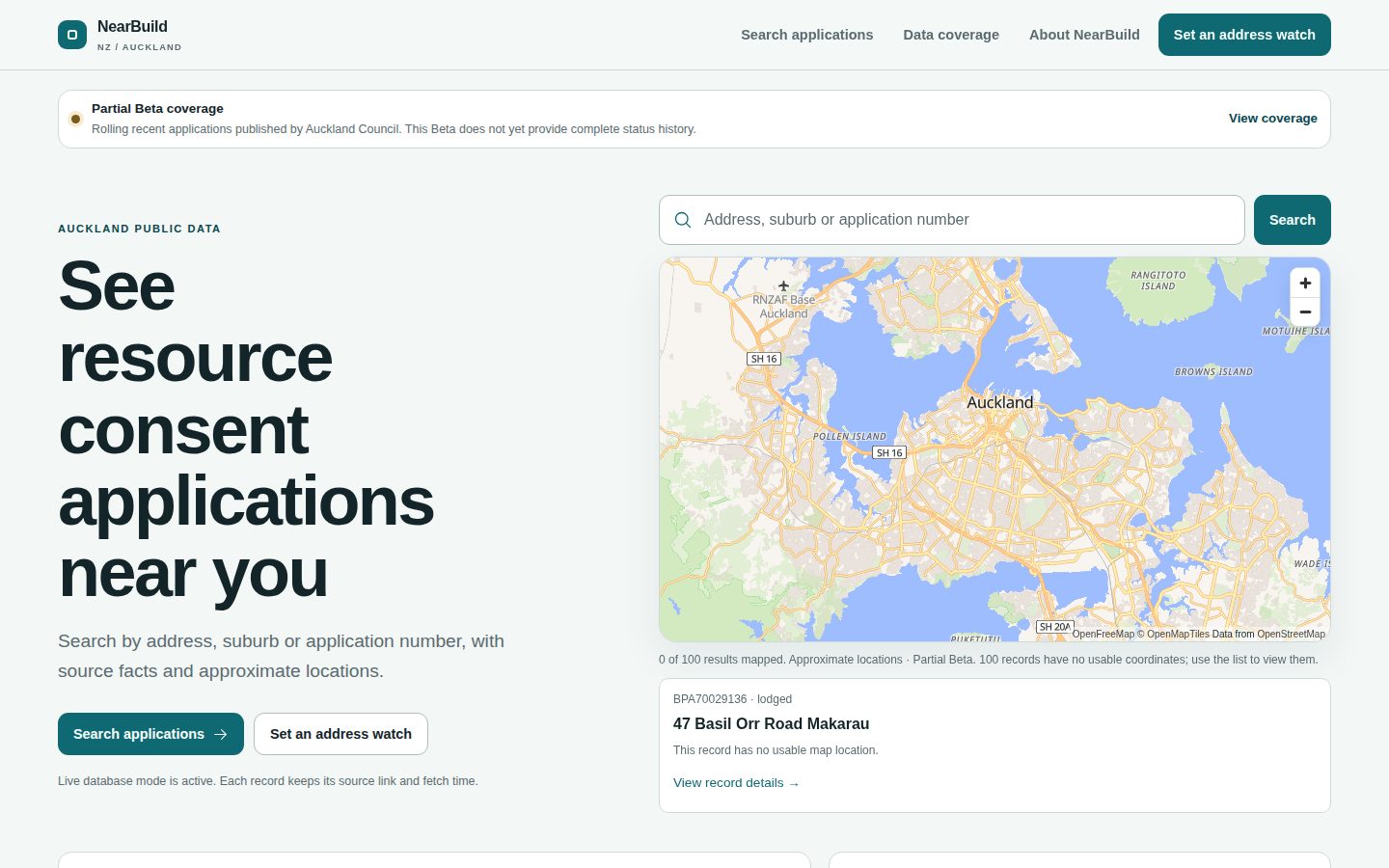
Task: Click the NearBuild logo icon
Action: pos(72,35)
